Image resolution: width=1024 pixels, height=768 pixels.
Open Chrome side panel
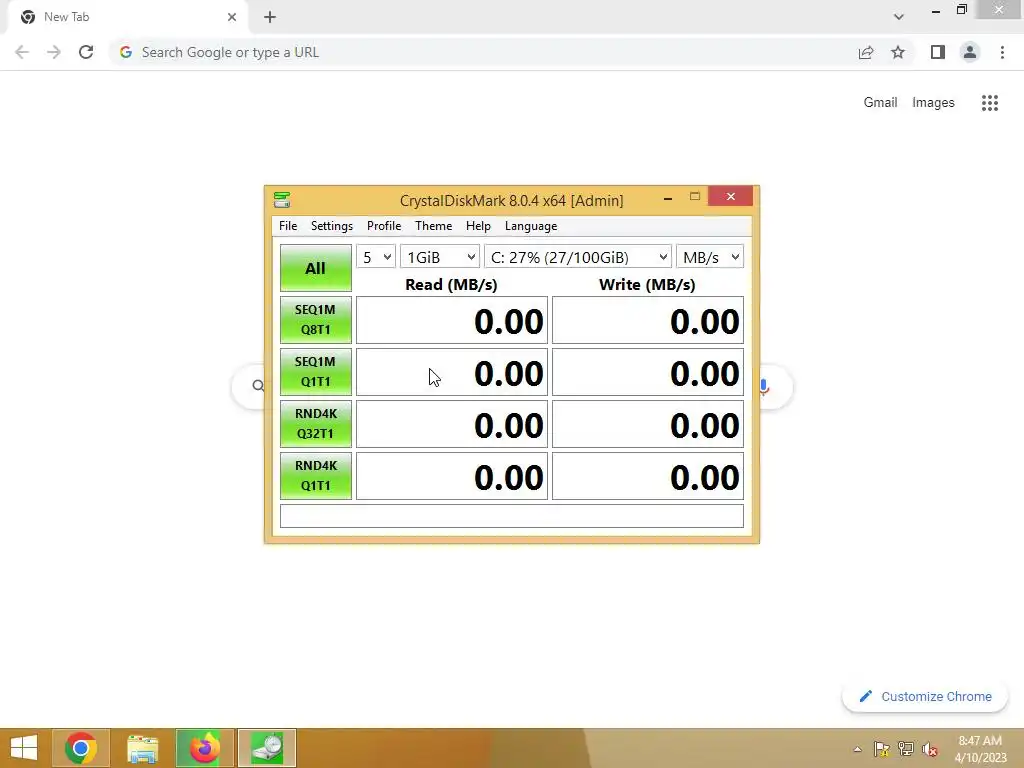click(938, 52)
